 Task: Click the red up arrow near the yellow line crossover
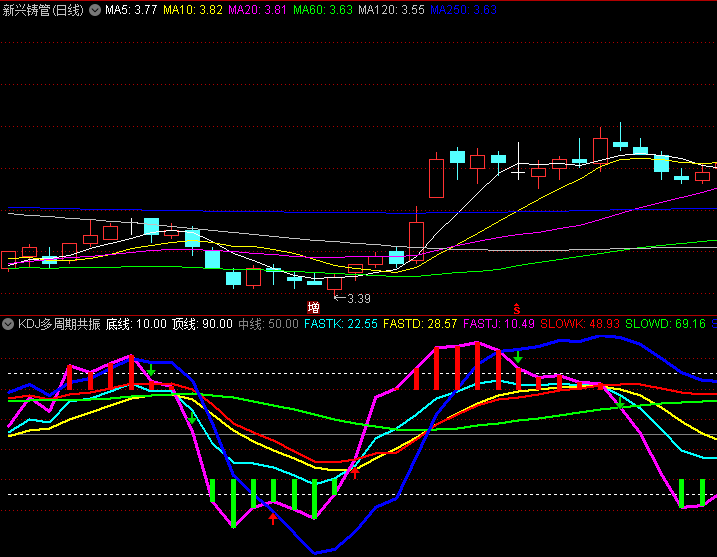[353, 474]
